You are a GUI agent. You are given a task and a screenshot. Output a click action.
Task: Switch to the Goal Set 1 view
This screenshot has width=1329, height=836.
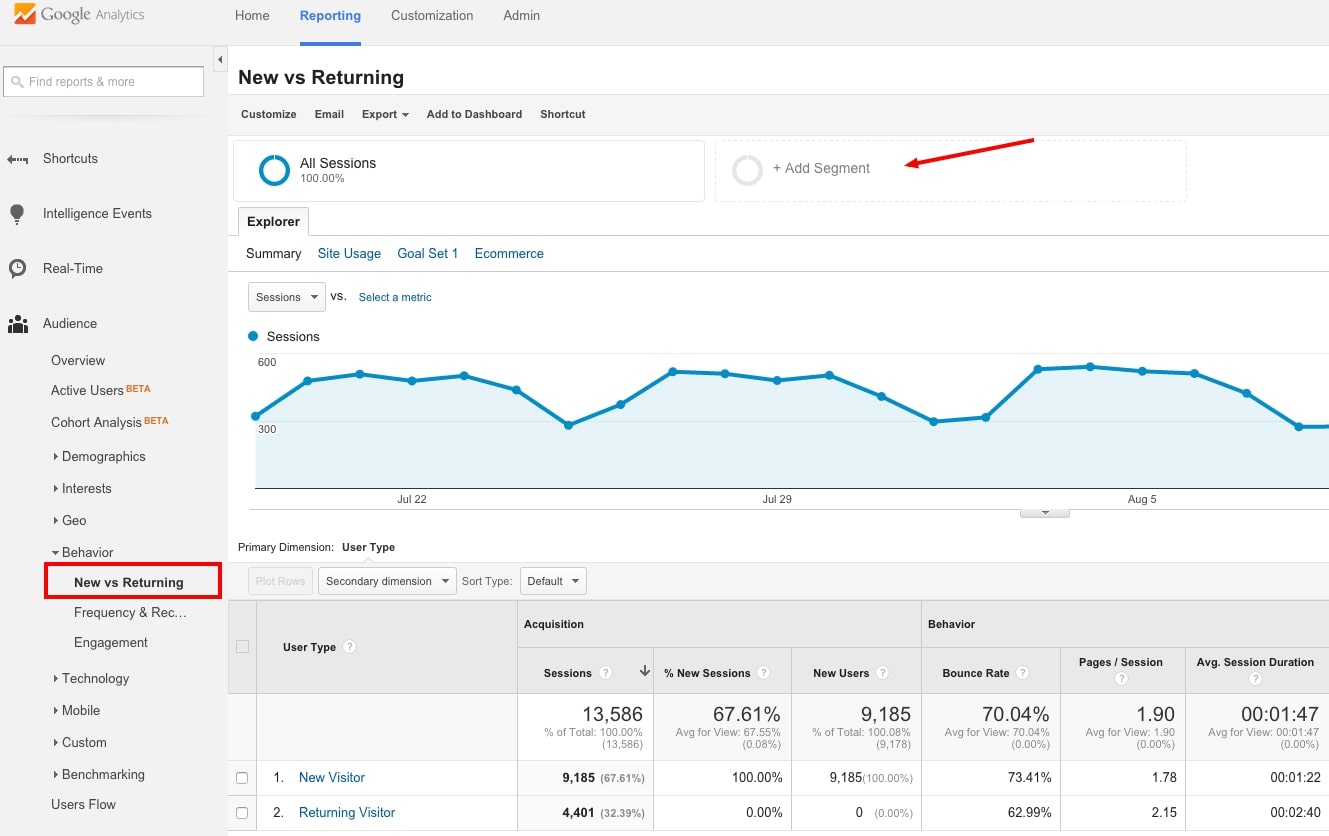tap(427, 254)
